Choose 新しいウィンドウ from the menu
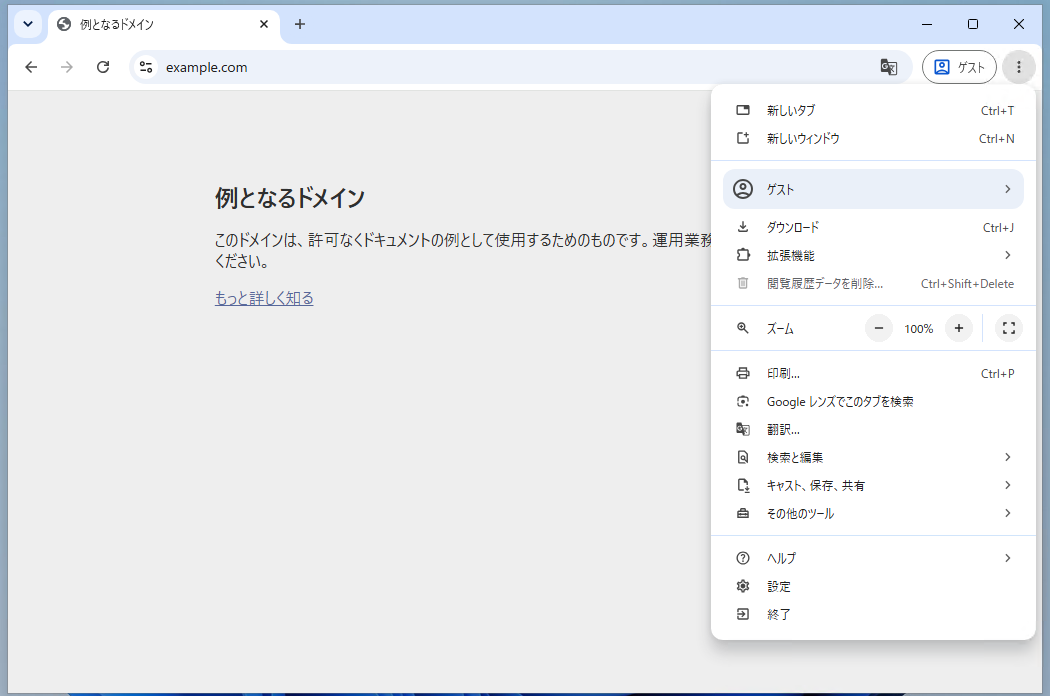The height and width of the screenshot is (696, 1050). [873, 139]
